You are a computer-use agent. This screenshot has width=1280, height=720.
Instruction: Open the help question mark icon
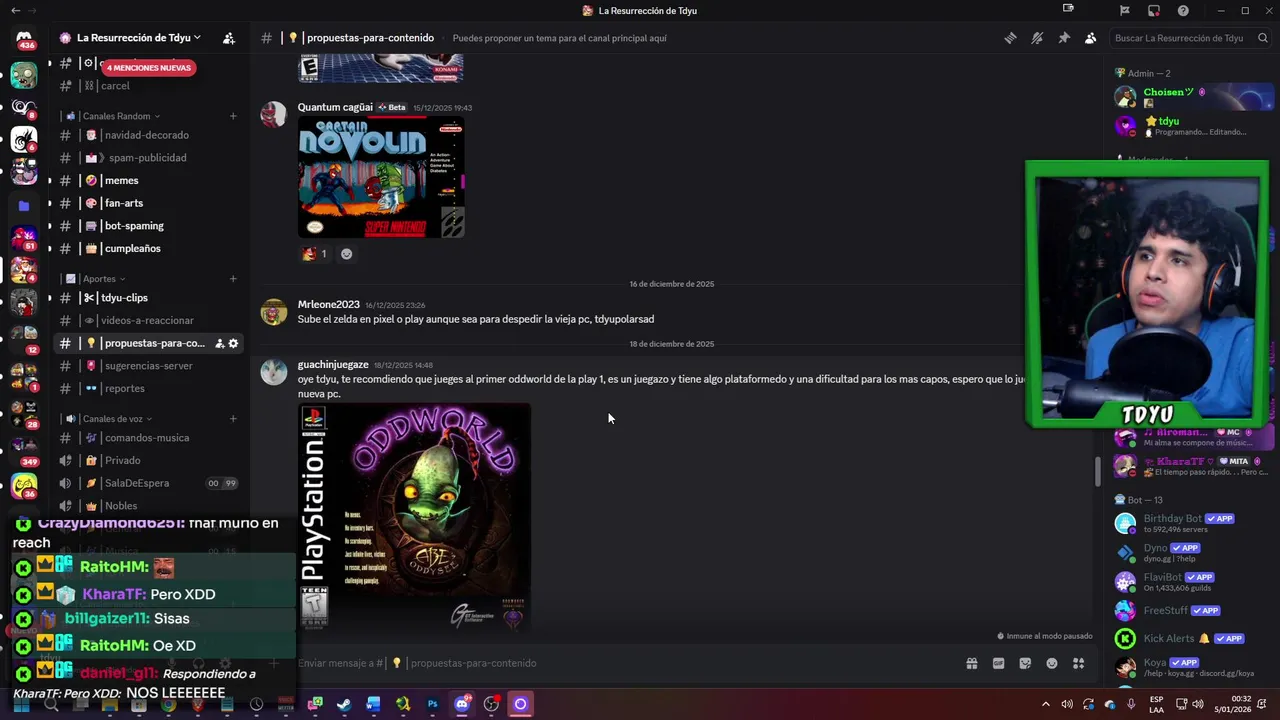1183,10
